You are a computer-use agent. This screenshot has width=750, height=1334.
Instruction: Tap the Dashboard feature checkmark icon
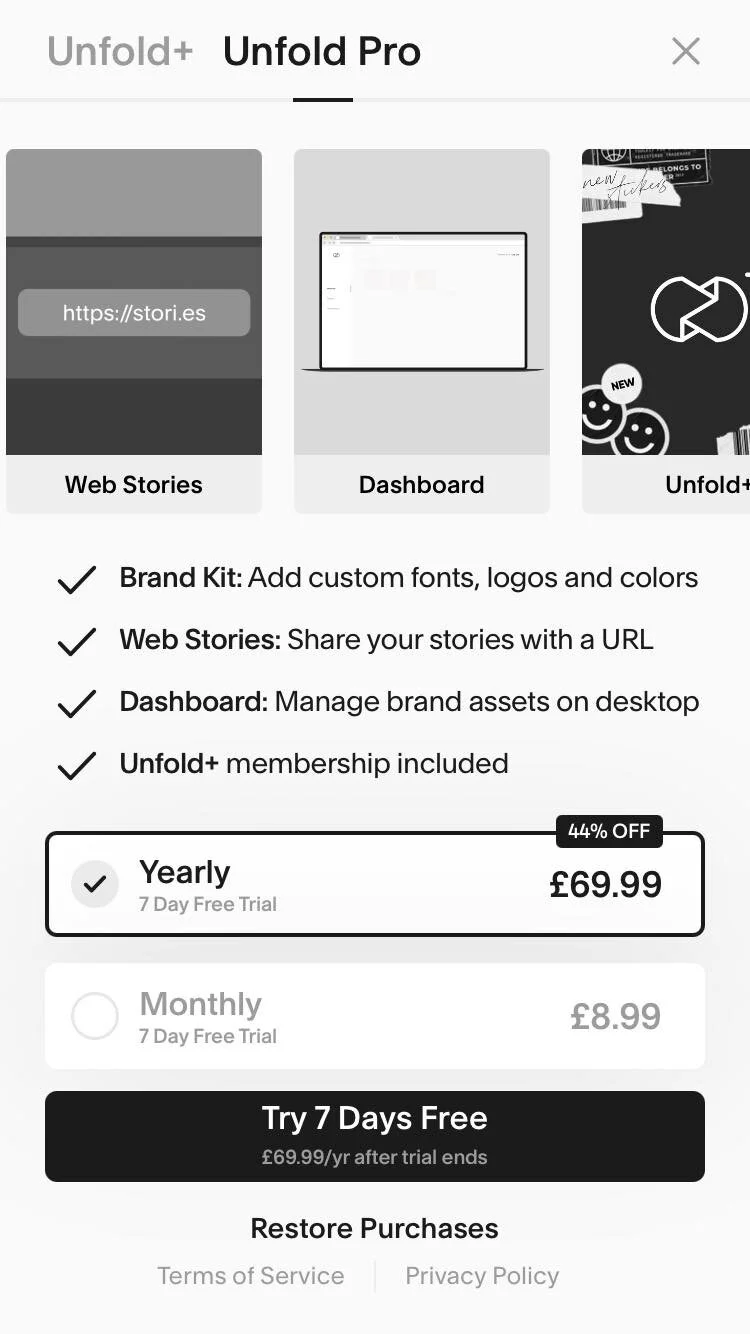click(77, 703)
